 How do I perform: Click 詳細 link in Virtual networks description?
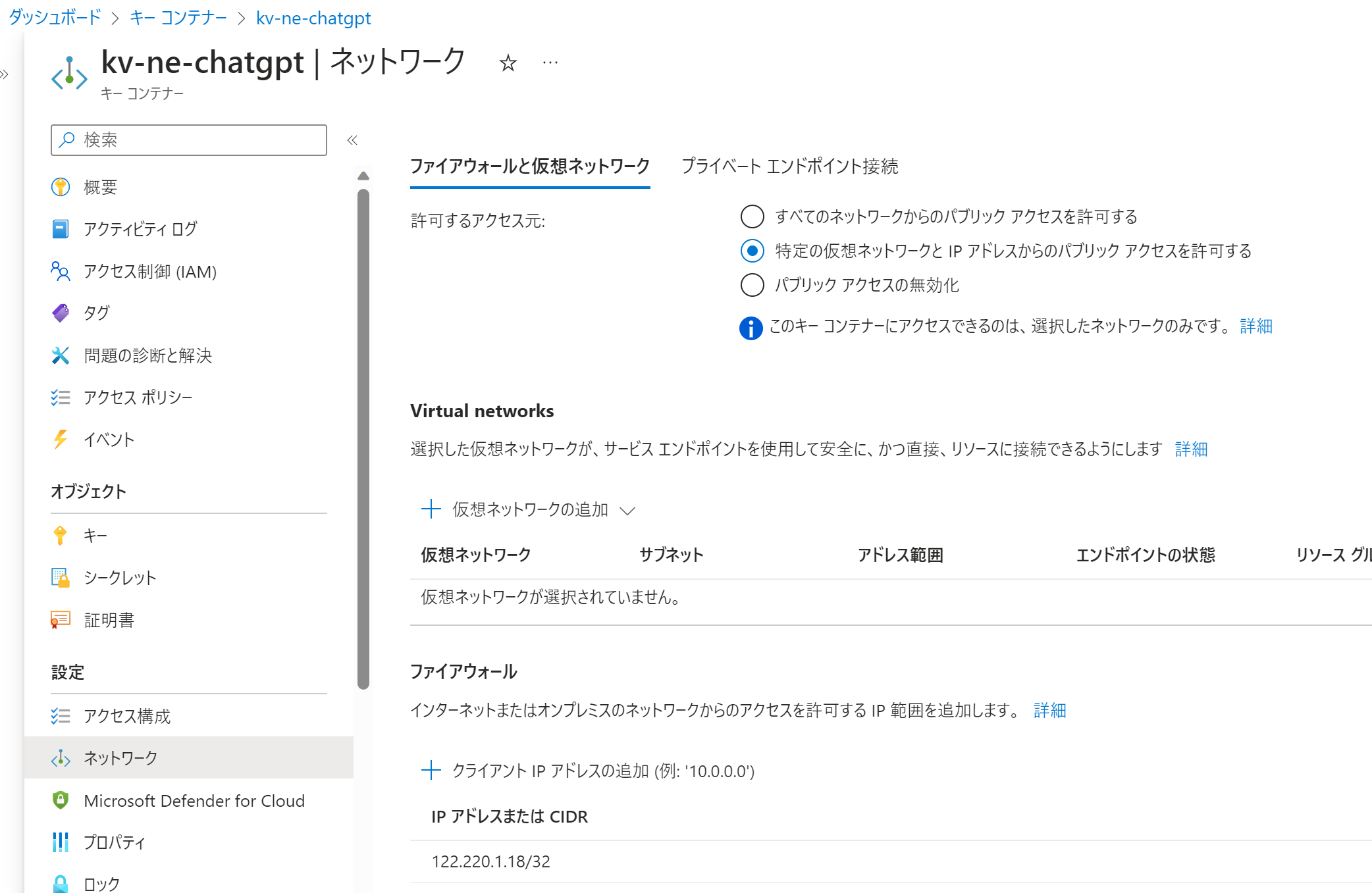point(1191,449)
